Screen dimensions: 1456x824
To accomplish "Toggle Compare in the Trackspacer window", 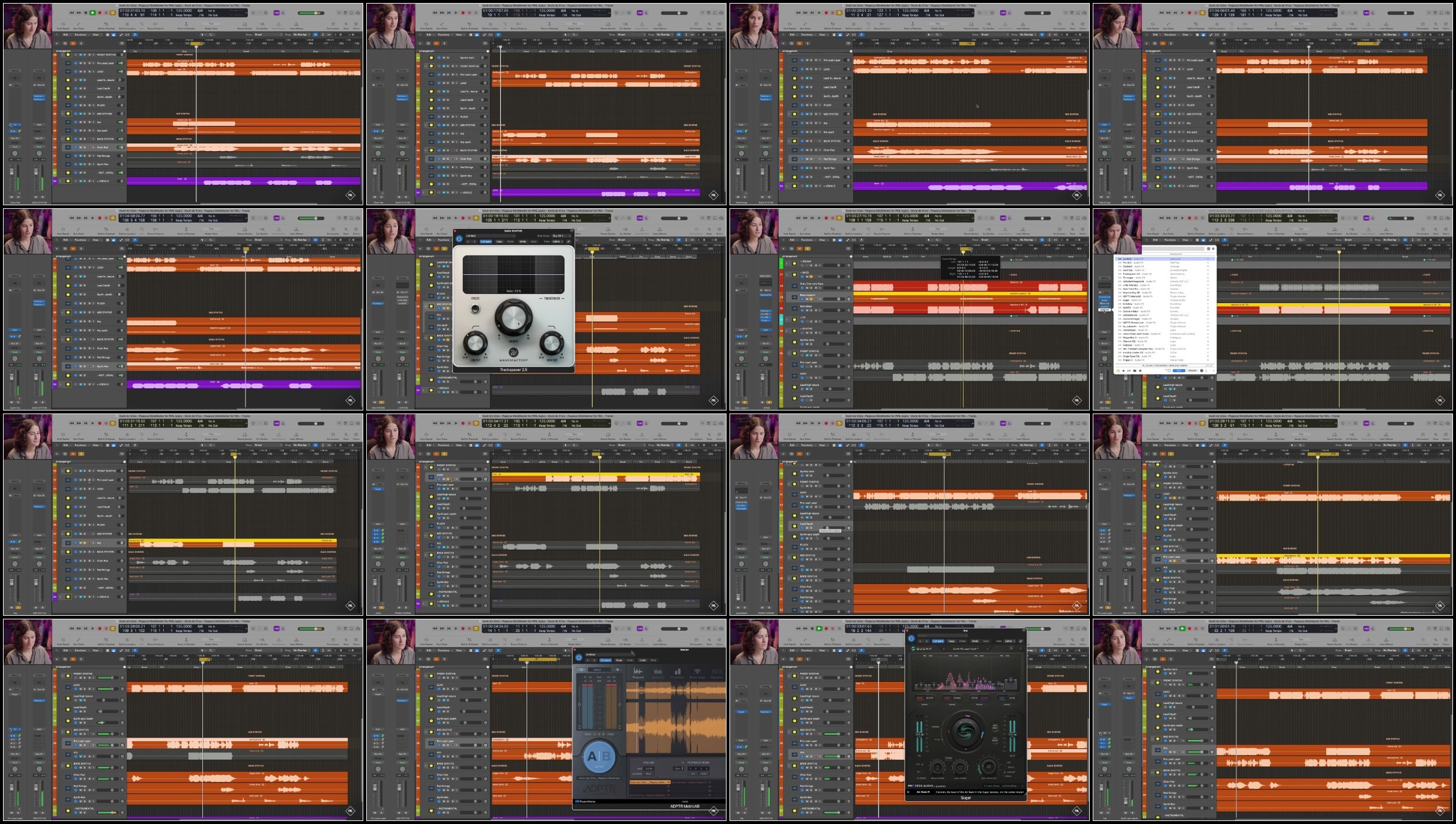I will click(486, 241).
